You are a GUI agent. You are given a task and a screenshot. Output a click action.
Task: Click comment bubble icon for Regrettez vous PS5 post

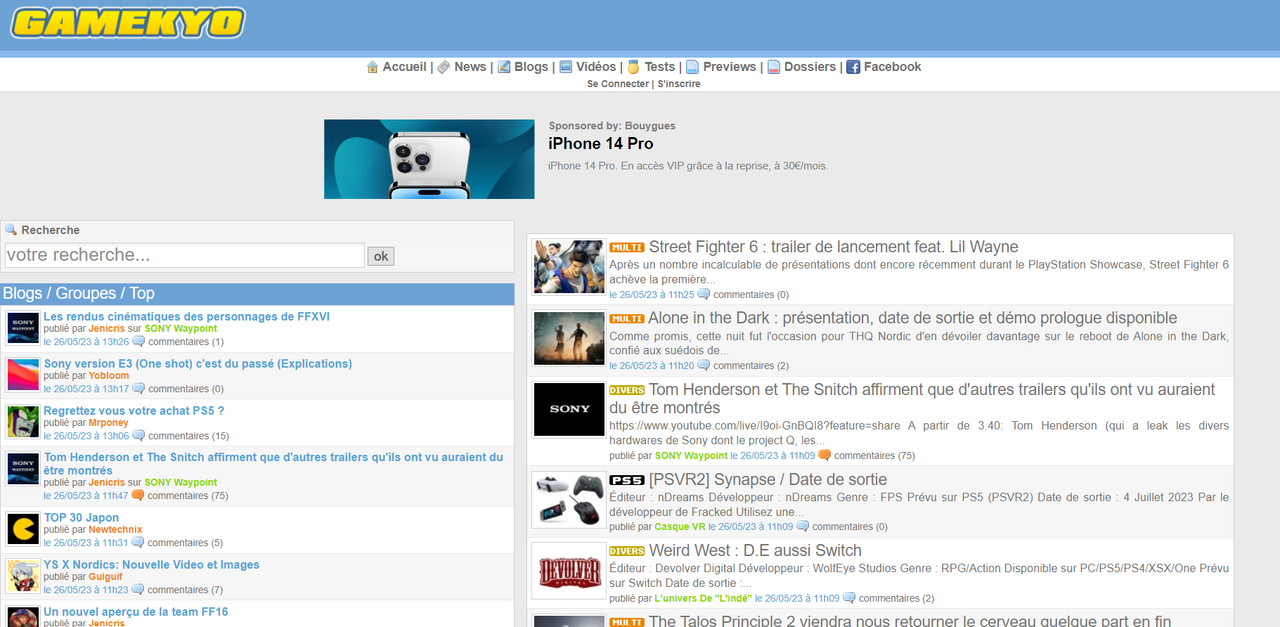click(x=138, y=436)
